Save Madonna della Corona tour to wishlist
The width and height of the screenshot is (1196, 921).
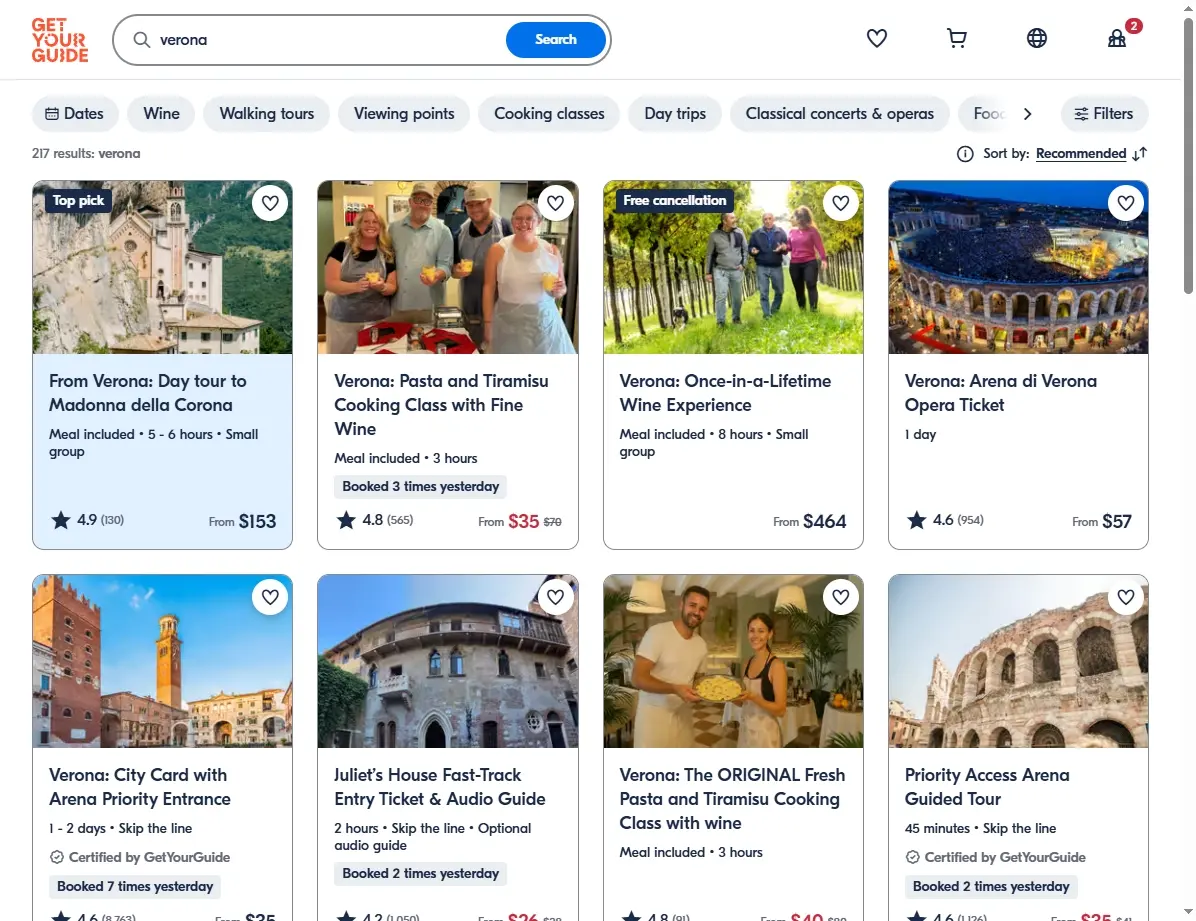pyautogui.click(x=270, y=203)
